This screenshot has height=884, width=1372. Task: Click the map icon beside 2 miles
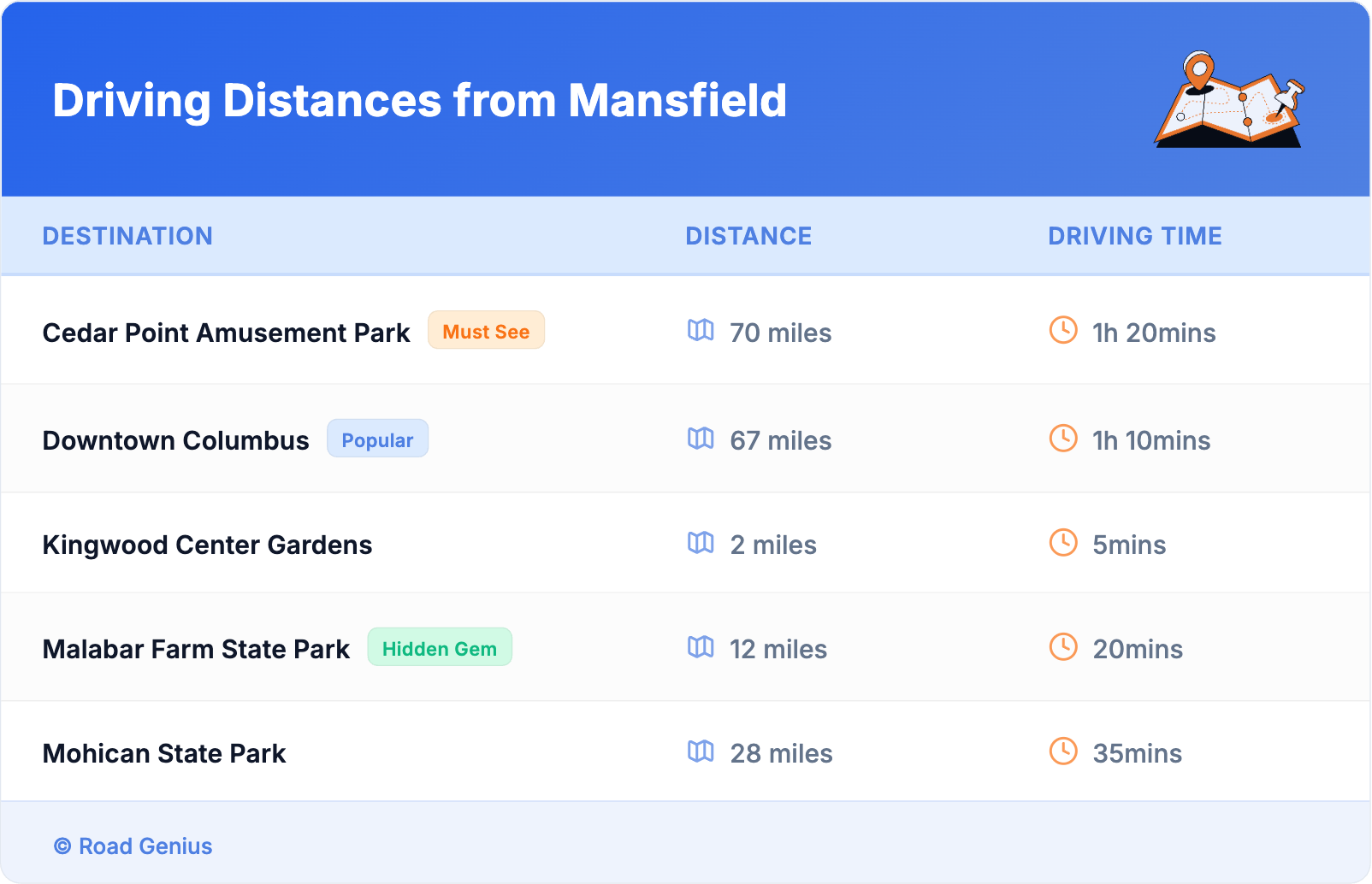pos(701,543)
